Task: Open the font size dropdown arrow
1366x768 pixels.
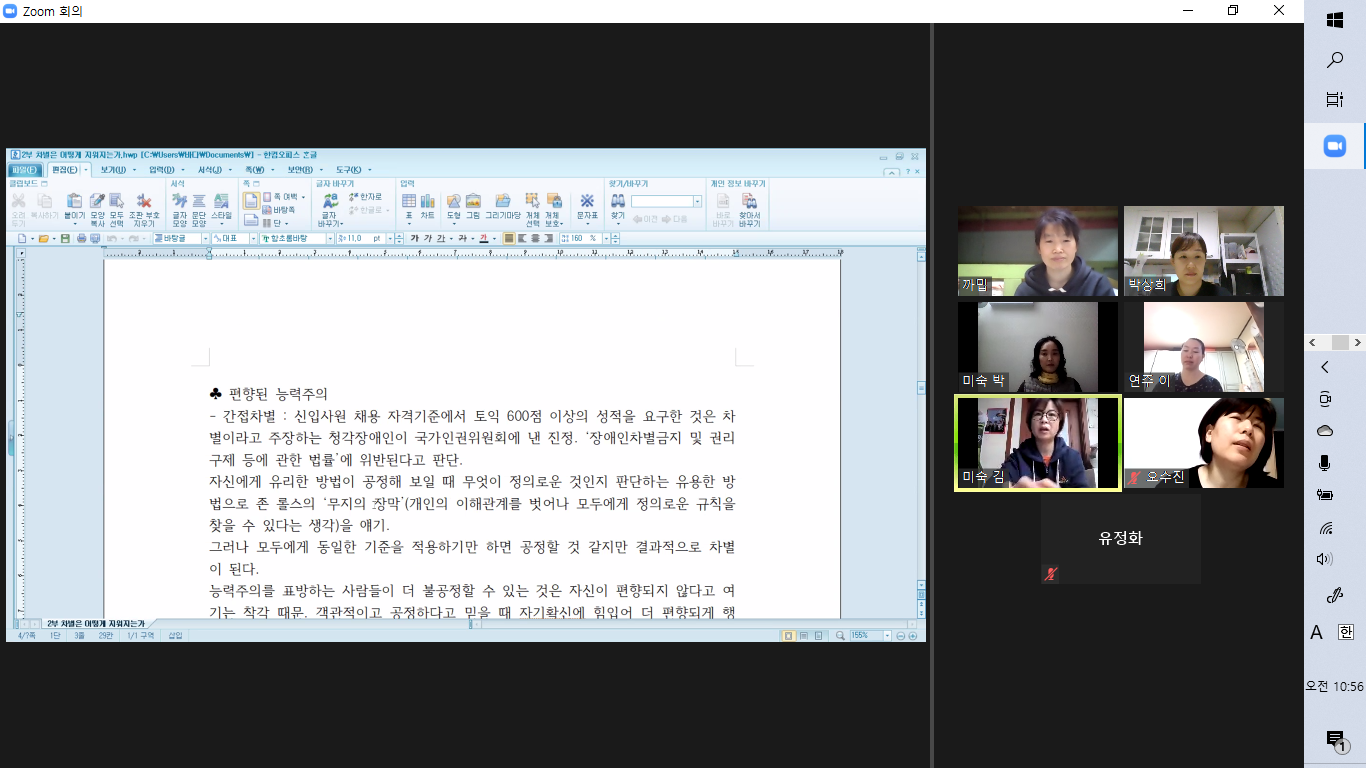Action: pyautogui.click(x=390, y=239)
